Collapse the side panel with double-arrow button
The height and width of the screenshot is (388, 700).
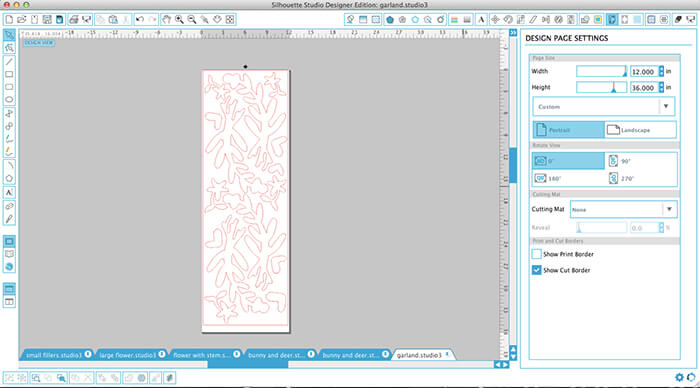click(513, 33)
